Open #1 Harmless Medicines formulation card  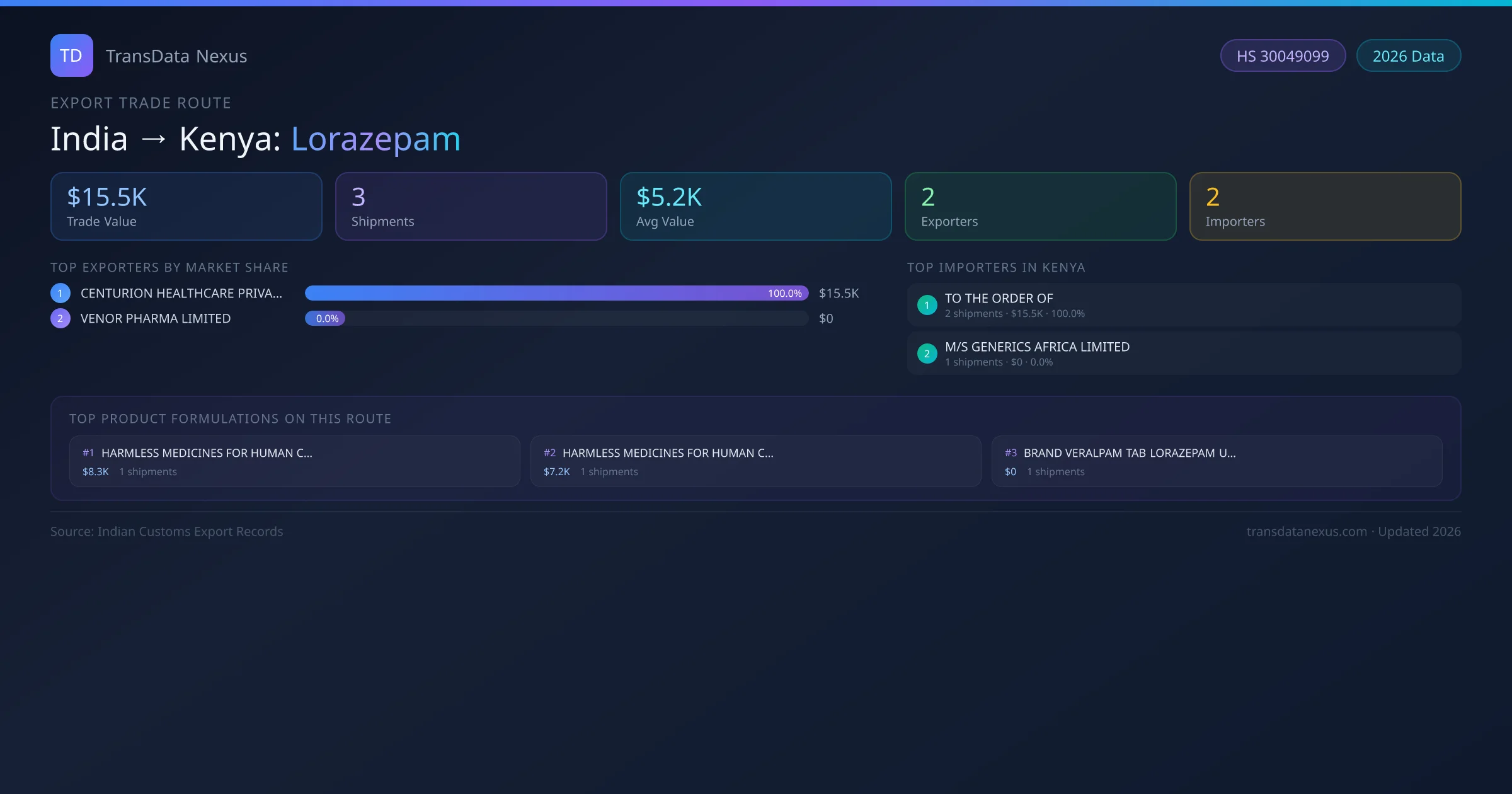[294, 461]
